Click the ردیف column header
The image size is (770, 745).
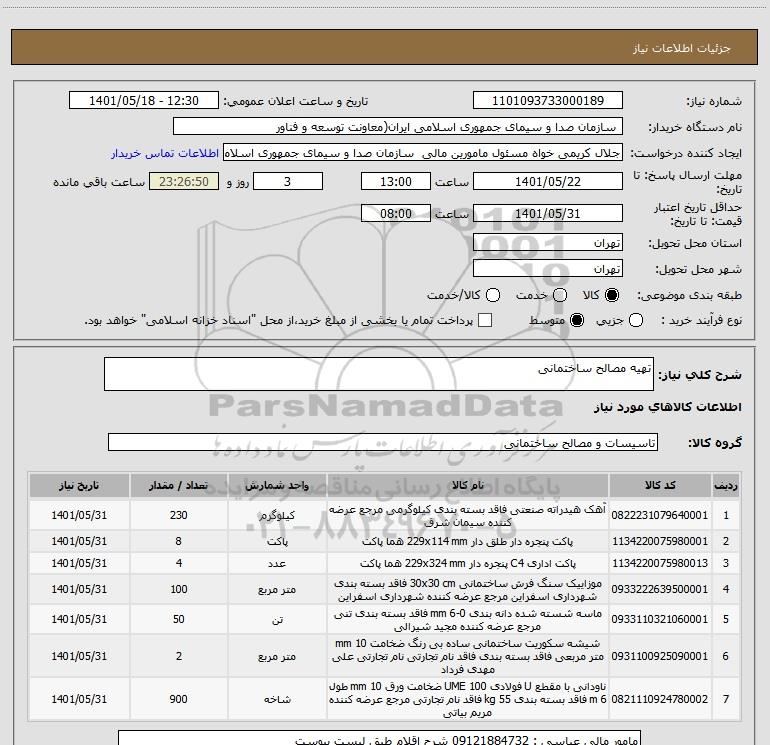(726, 486)
